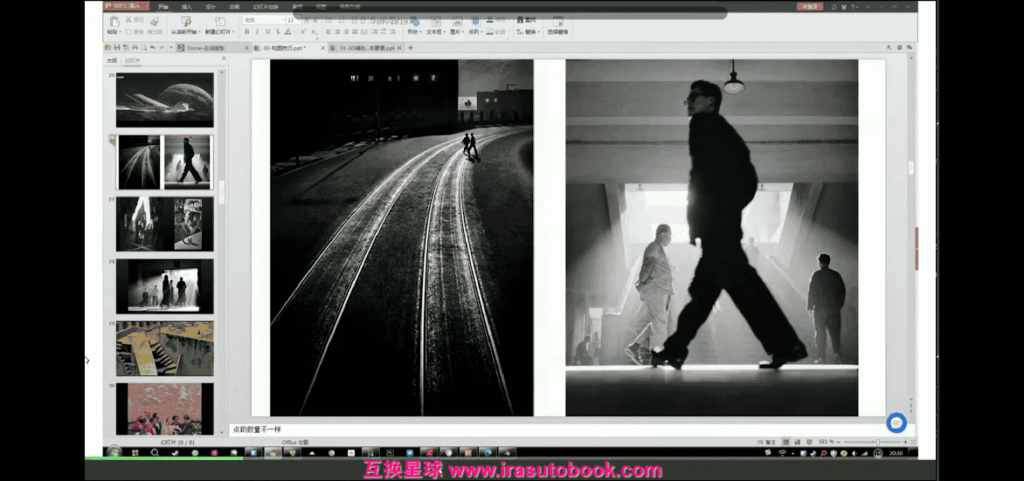Click the Format Painter brush icon
Viewport: 1024px width, 481px height.
[154, 21]
